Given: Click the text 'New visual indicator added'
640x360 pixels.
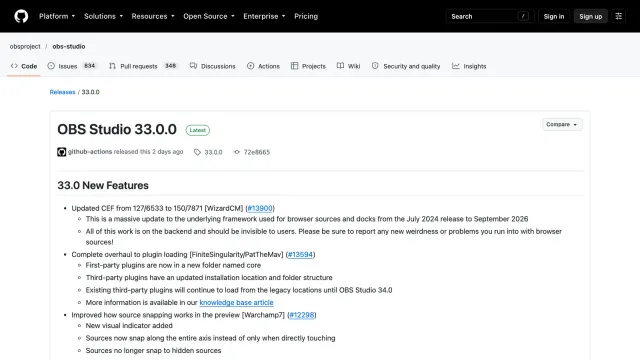Looking at the screenshot, I should pos(129,326).
